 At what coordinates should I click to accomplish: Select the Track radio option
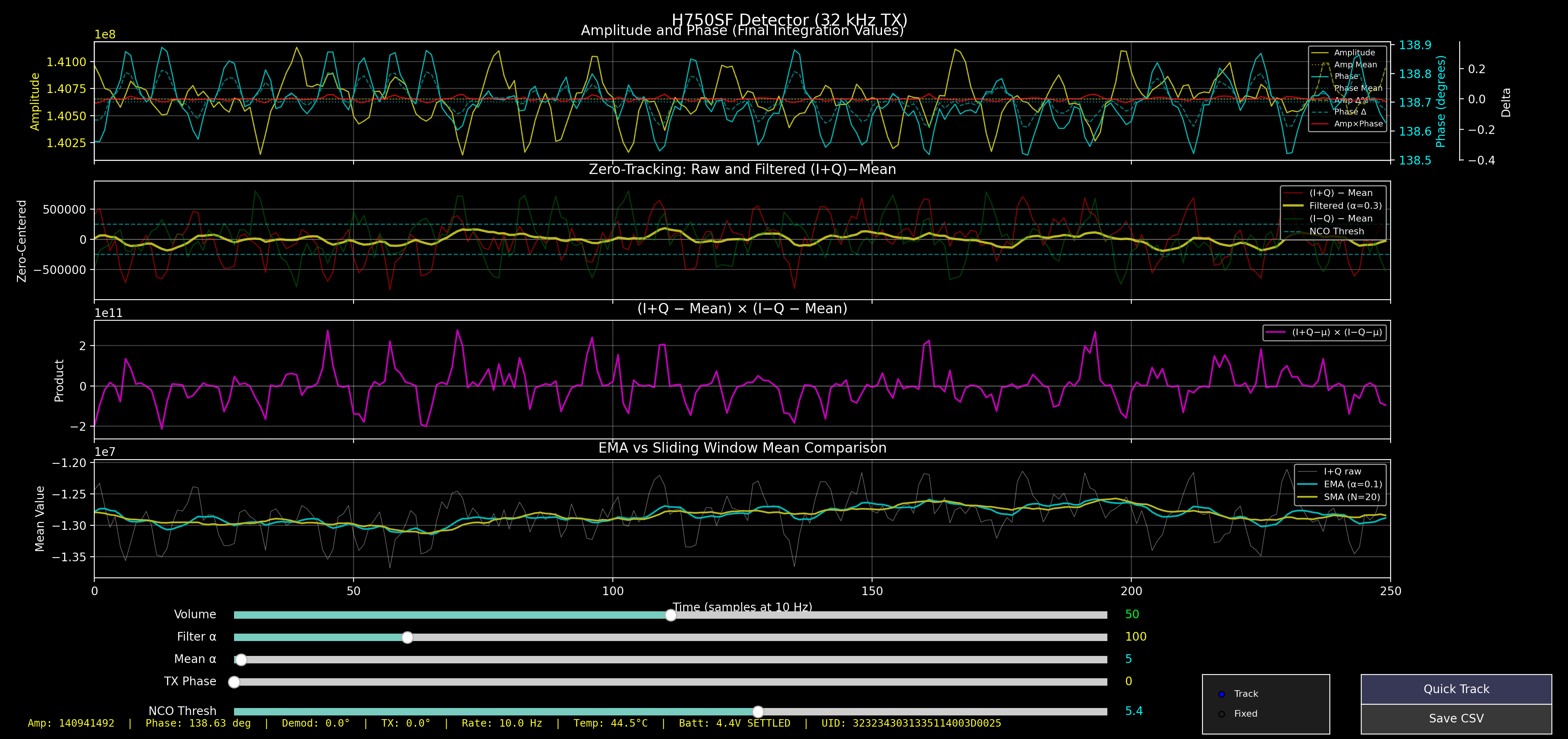[x=1221, y=694]
